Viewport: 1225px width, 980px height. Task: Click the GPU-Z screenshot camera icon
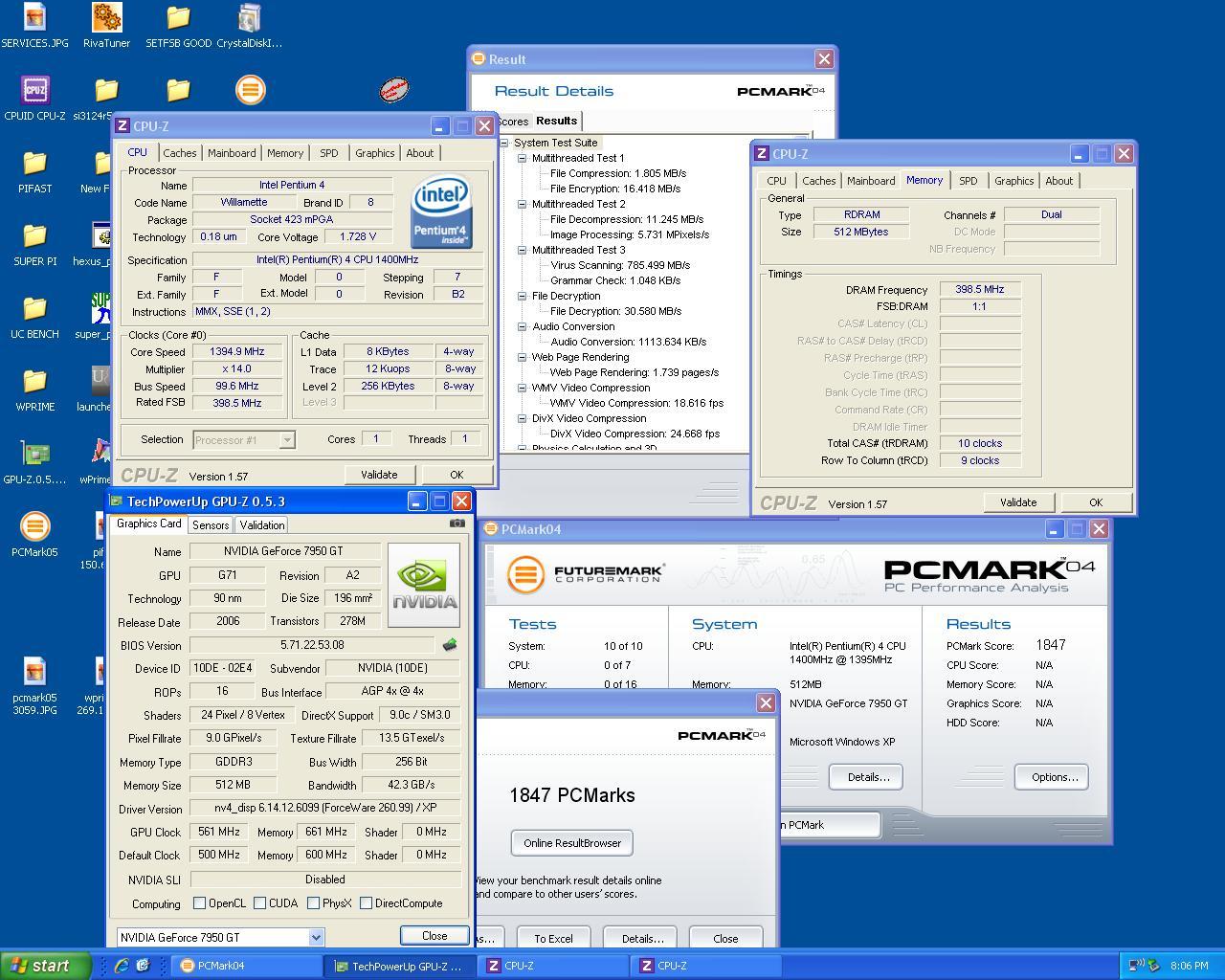(457, 523)
